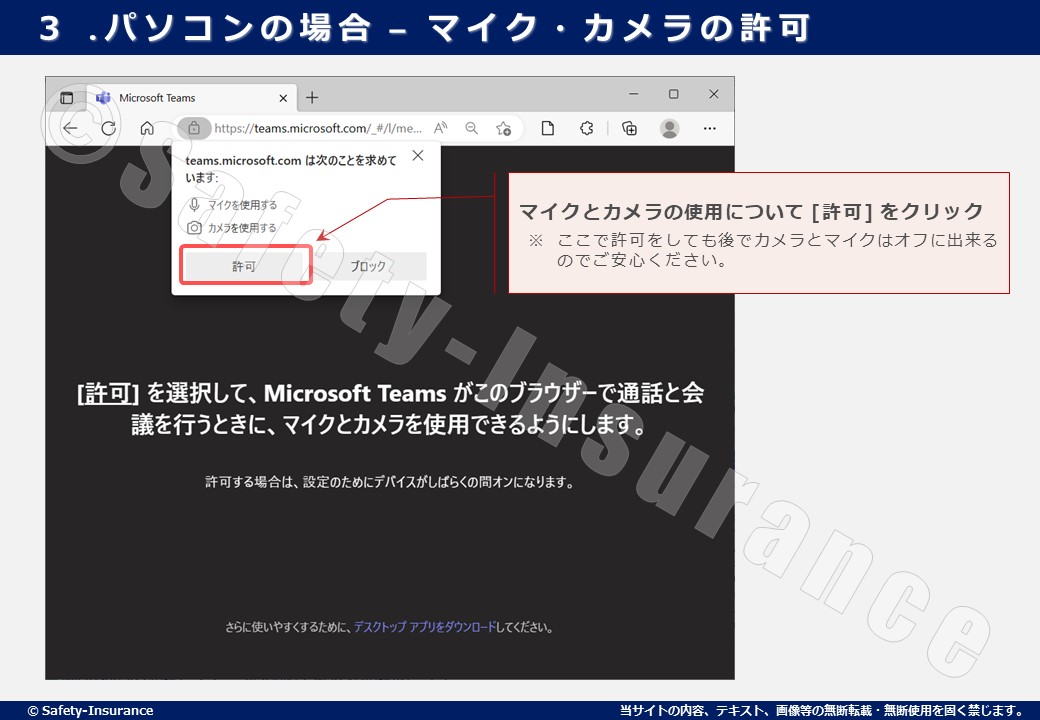Open the user profile avatar
This screenshot has height=720, width=1040.
tap(670, 128)
